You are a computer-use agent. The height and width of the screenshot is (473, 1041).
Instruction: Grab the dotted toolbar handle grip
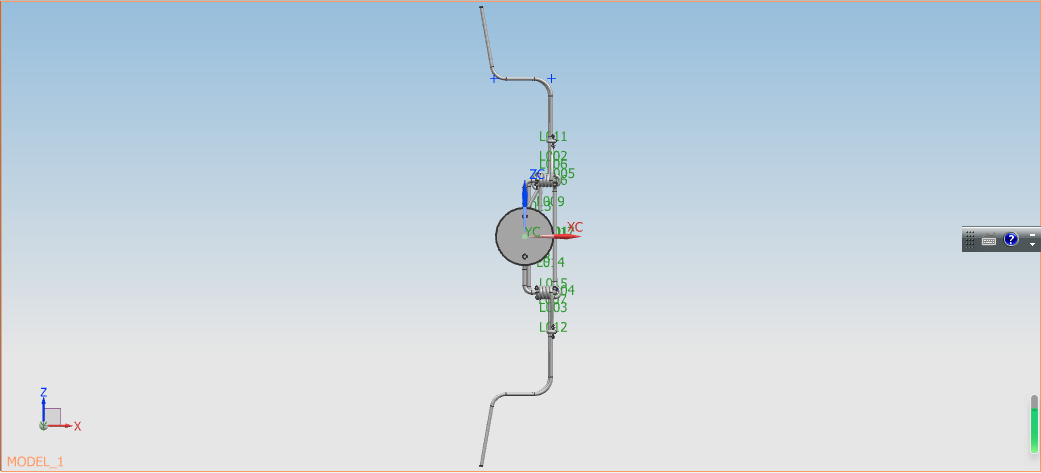point(970,239)
